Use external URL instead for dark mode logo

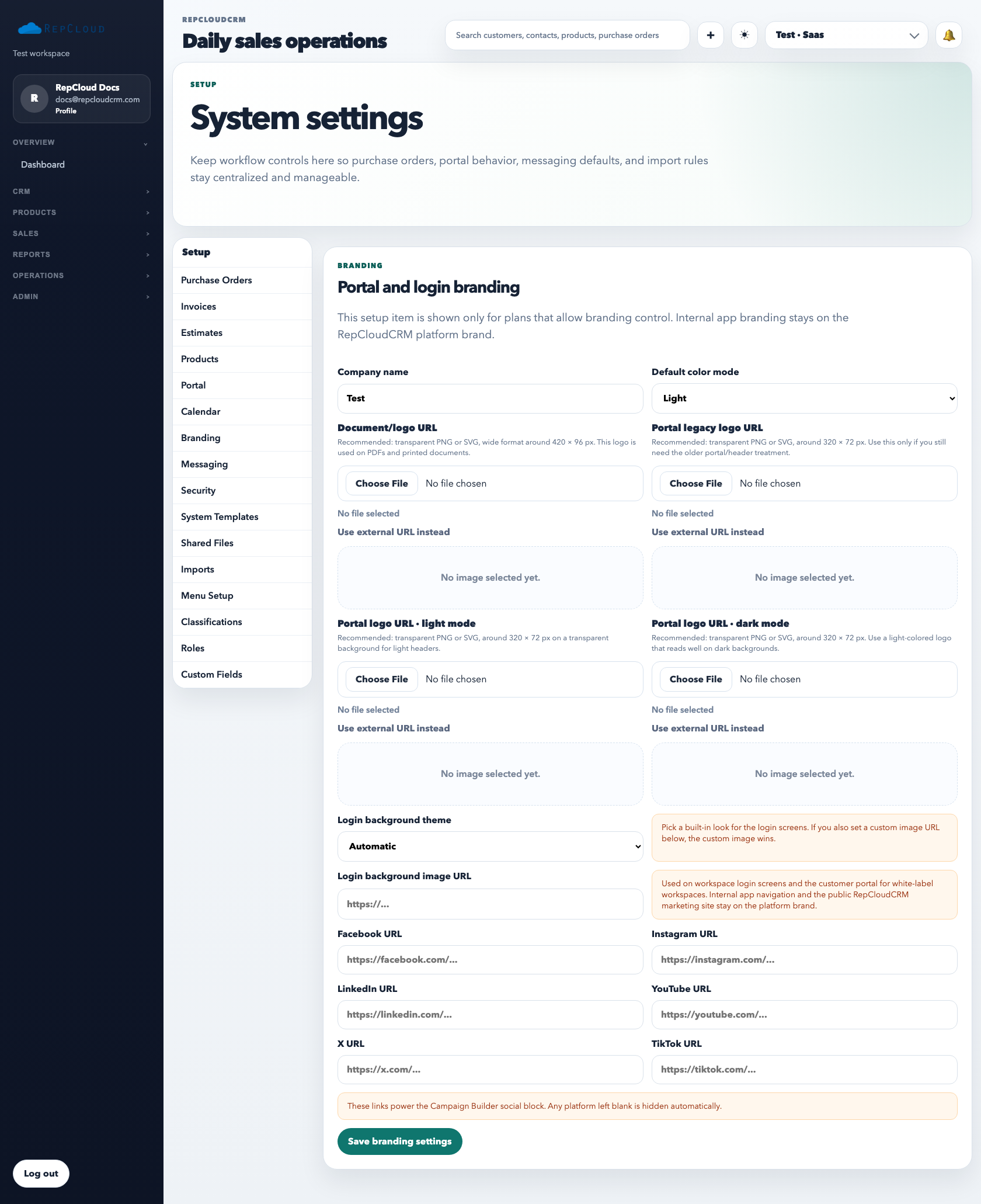(x=708, y=728)
